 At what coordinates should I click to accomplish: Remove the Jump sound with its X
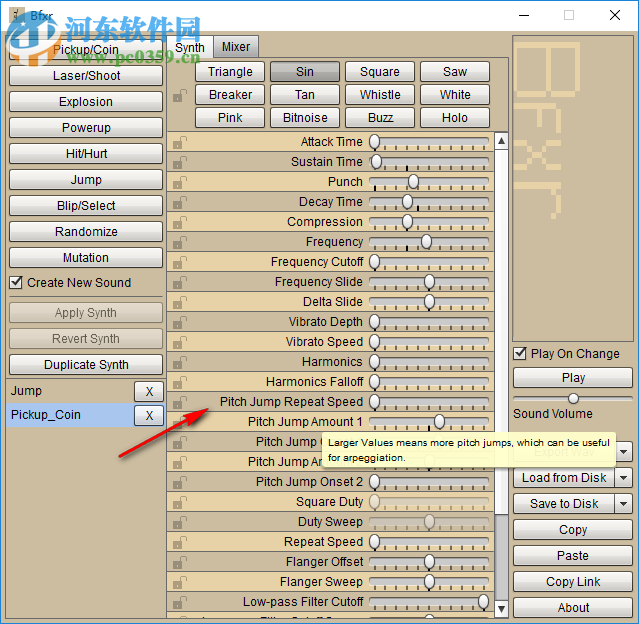tap(149, 392)
